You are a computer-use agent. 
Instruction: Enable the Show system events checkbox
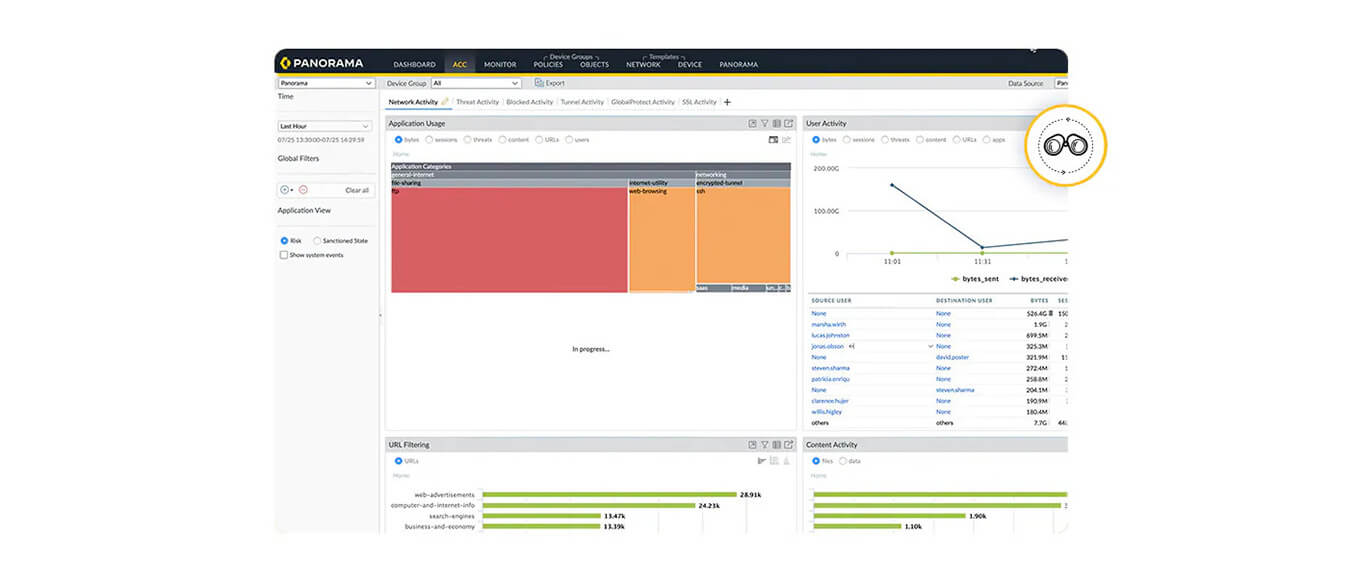284,255
